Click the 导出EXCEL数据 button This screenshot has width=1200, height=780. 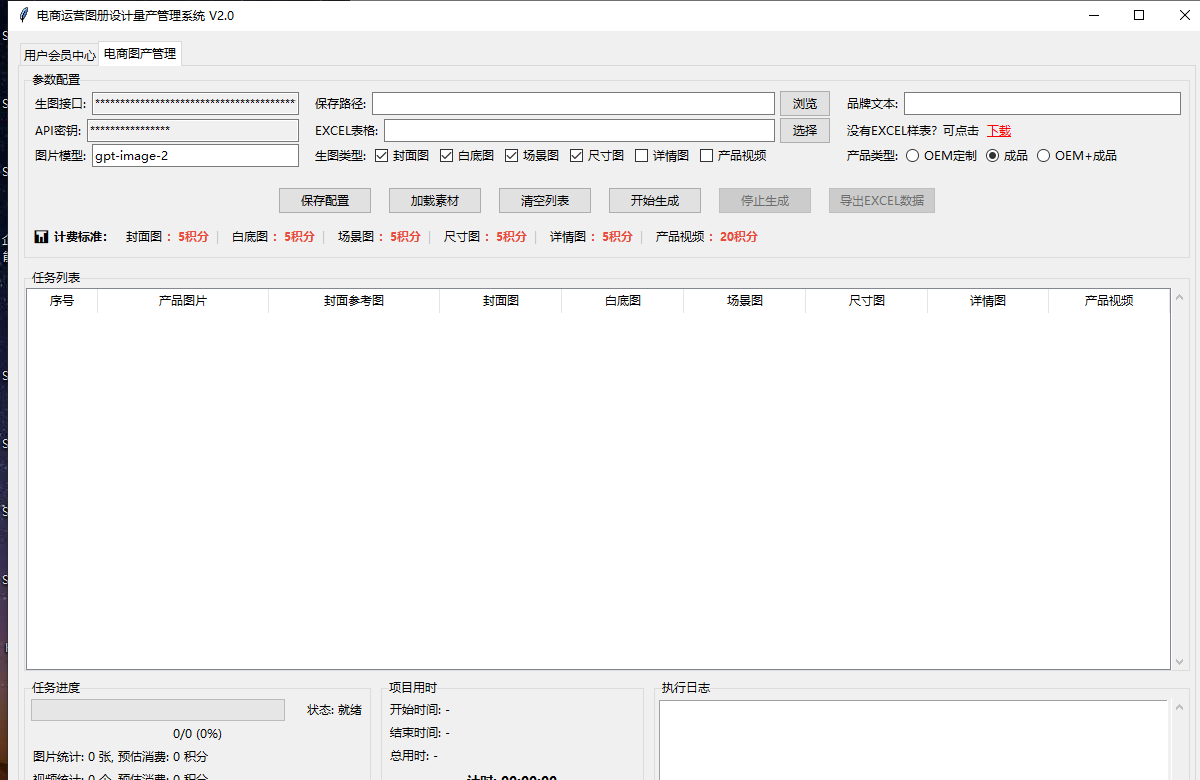882,201
